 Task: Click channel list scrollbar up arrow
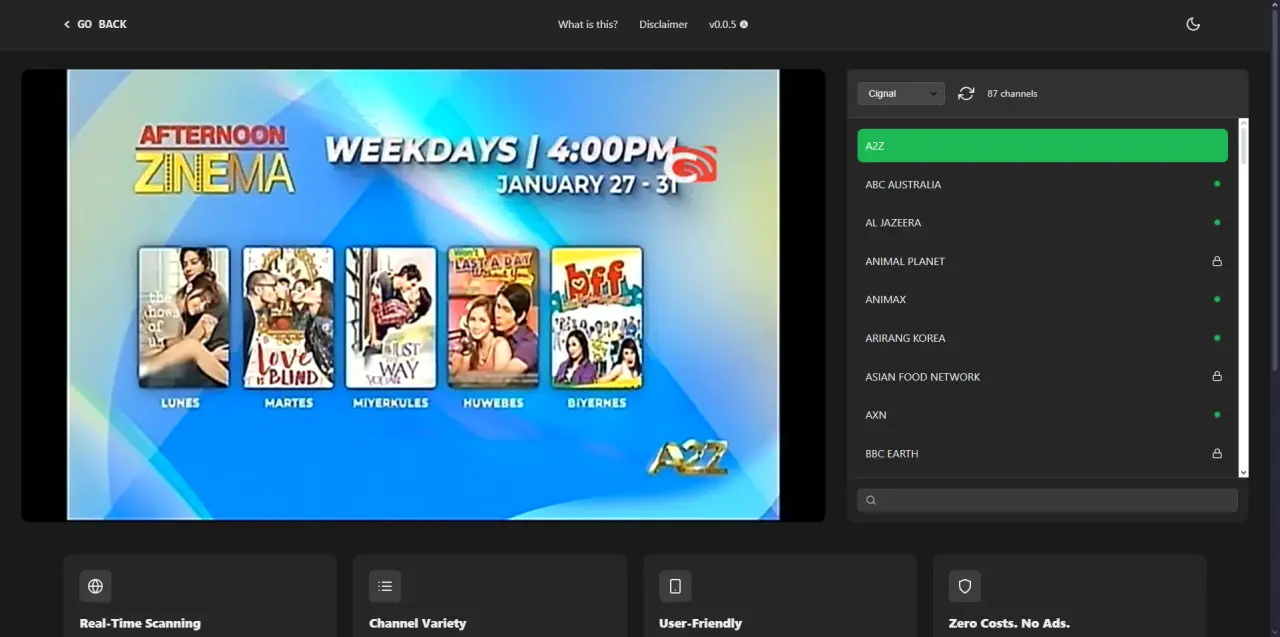tap(1243, 124)
